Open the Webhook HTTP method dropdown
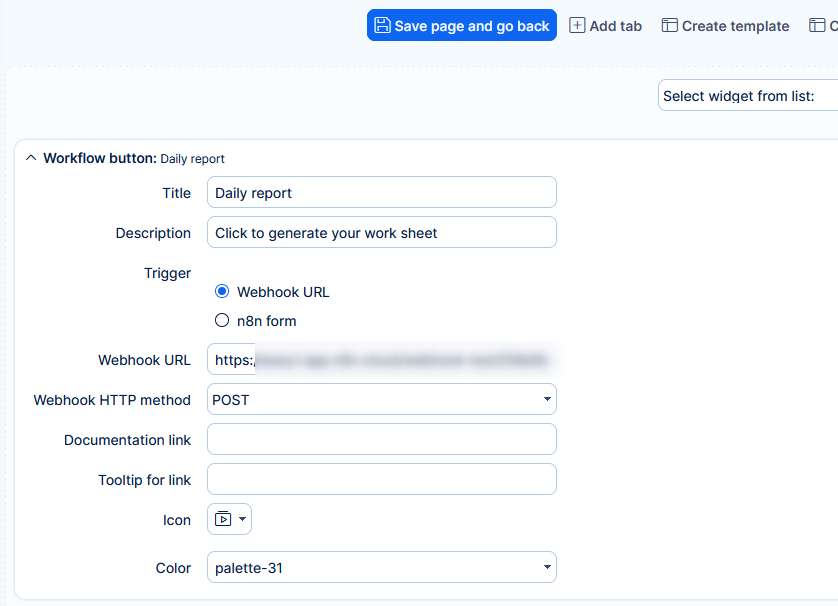 tap(381, 399)
